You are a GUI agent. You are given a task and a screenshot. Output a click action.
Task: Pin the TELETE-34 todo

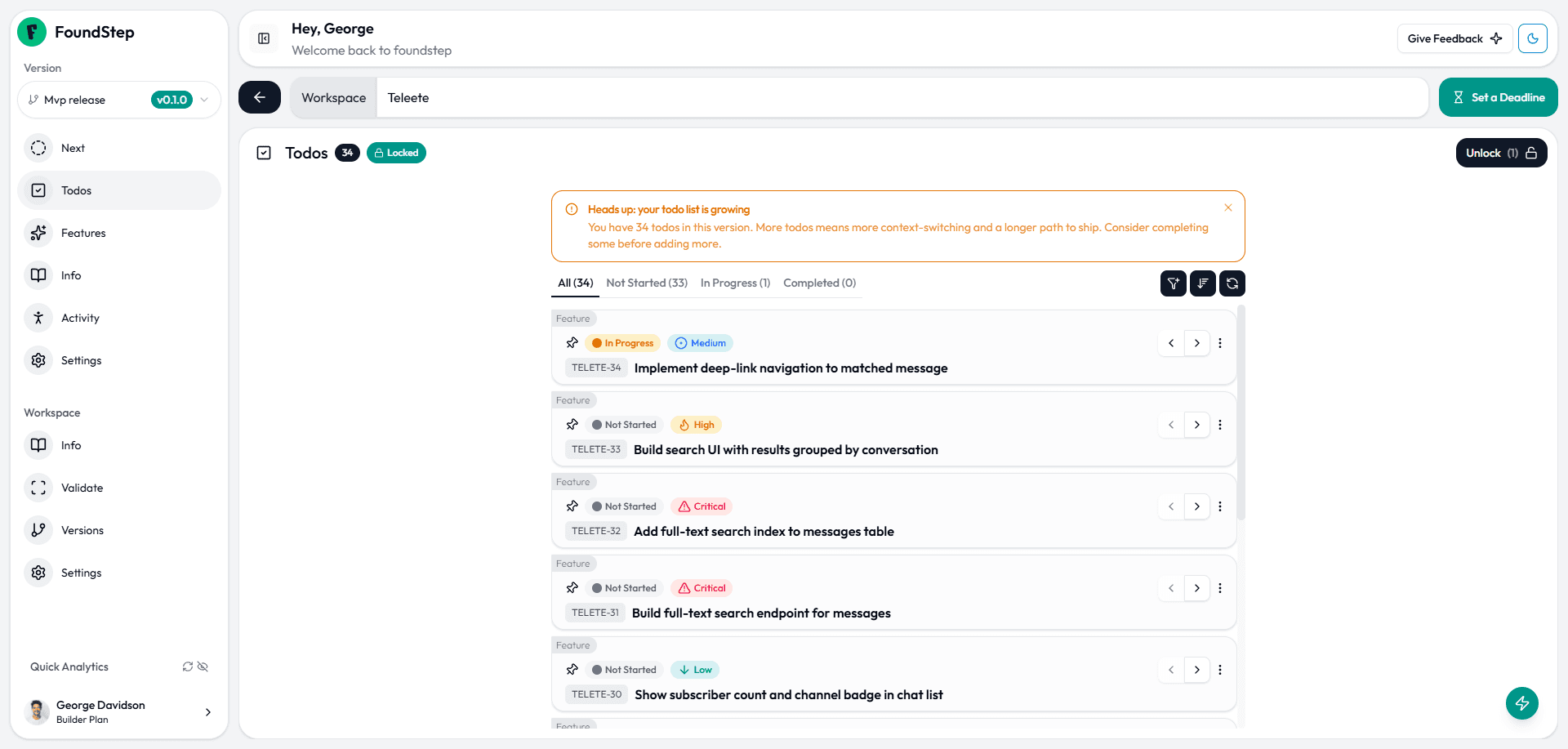click(572, 343)
